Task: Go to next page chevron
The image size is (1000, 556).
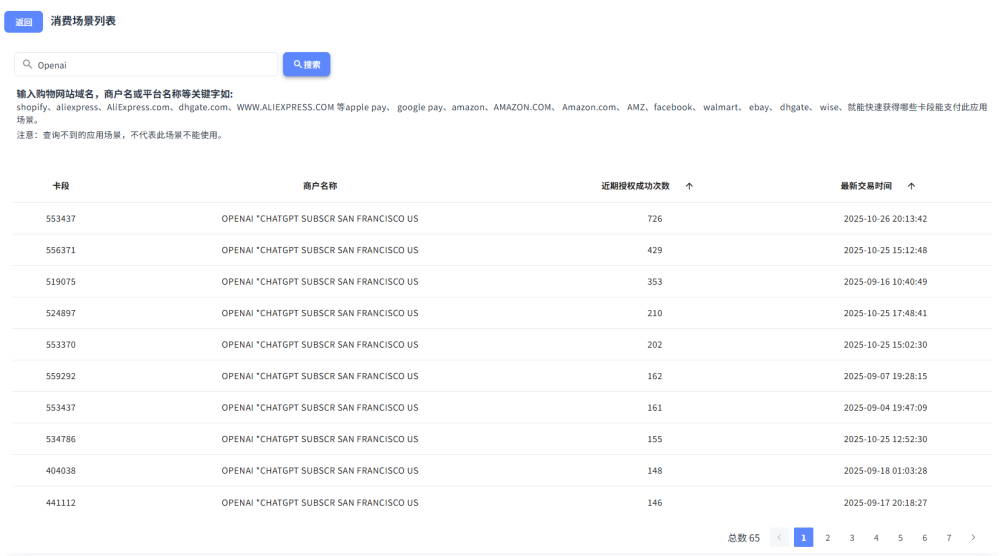Action: [973, 538]
